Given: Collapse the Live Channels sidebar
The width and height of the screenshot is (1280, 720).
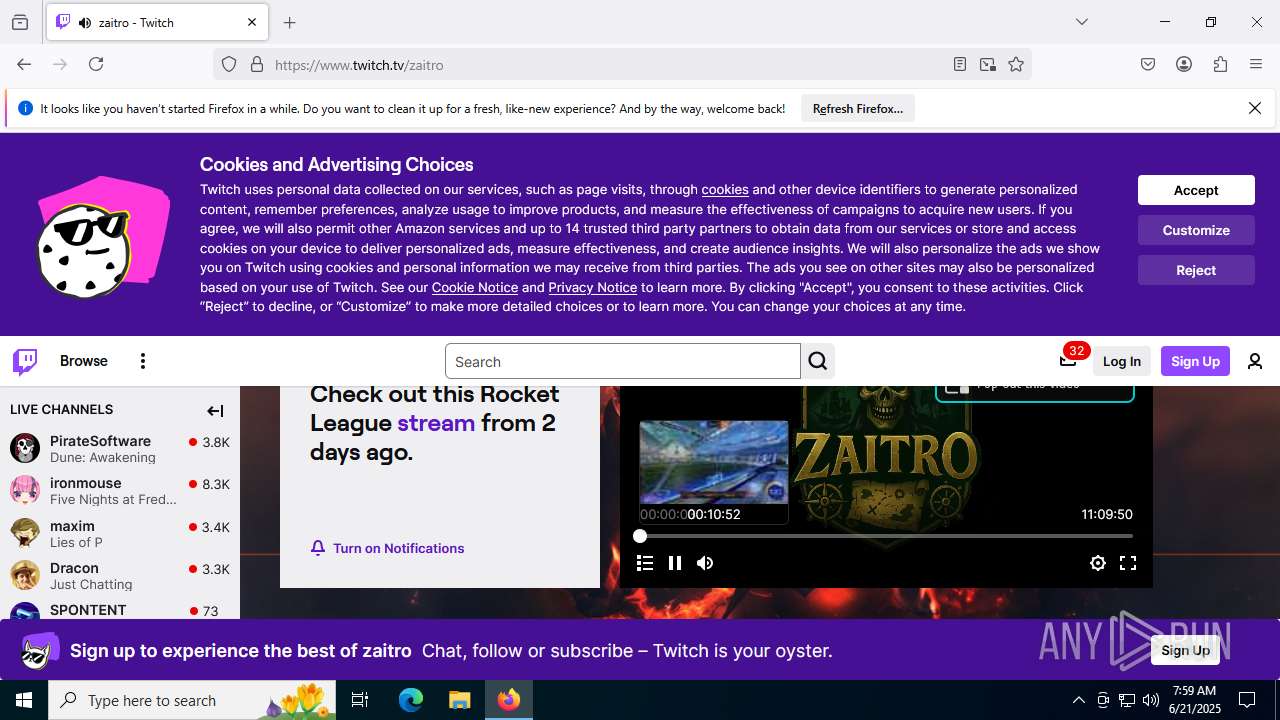Looking at the screenshot, I should pyautogui.click(x=215, y=410).
